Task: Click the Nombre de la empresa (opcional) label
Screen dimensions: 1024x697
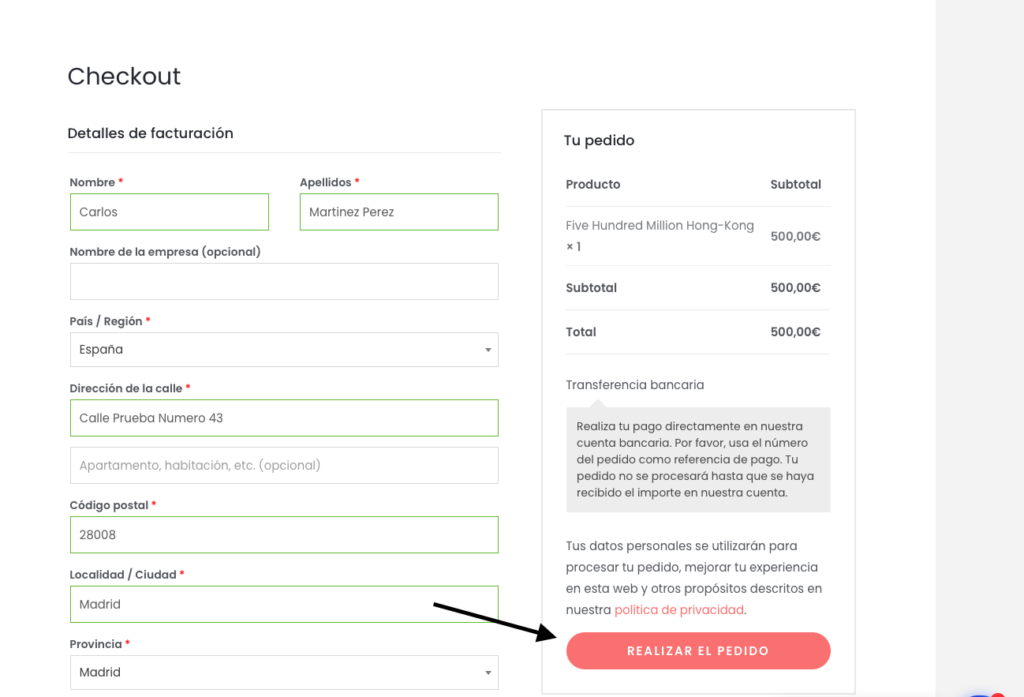Action: (x=165, y=252)
